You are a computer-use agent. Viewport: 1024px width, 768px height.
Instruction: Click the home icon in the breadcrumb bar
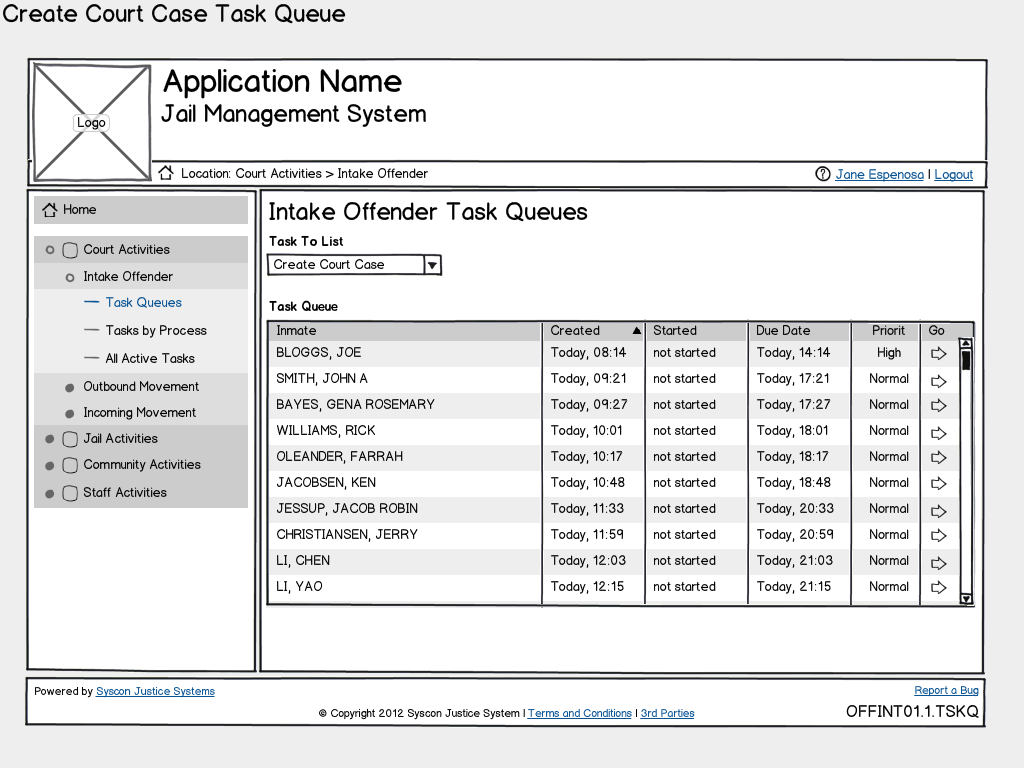[166, 173]
